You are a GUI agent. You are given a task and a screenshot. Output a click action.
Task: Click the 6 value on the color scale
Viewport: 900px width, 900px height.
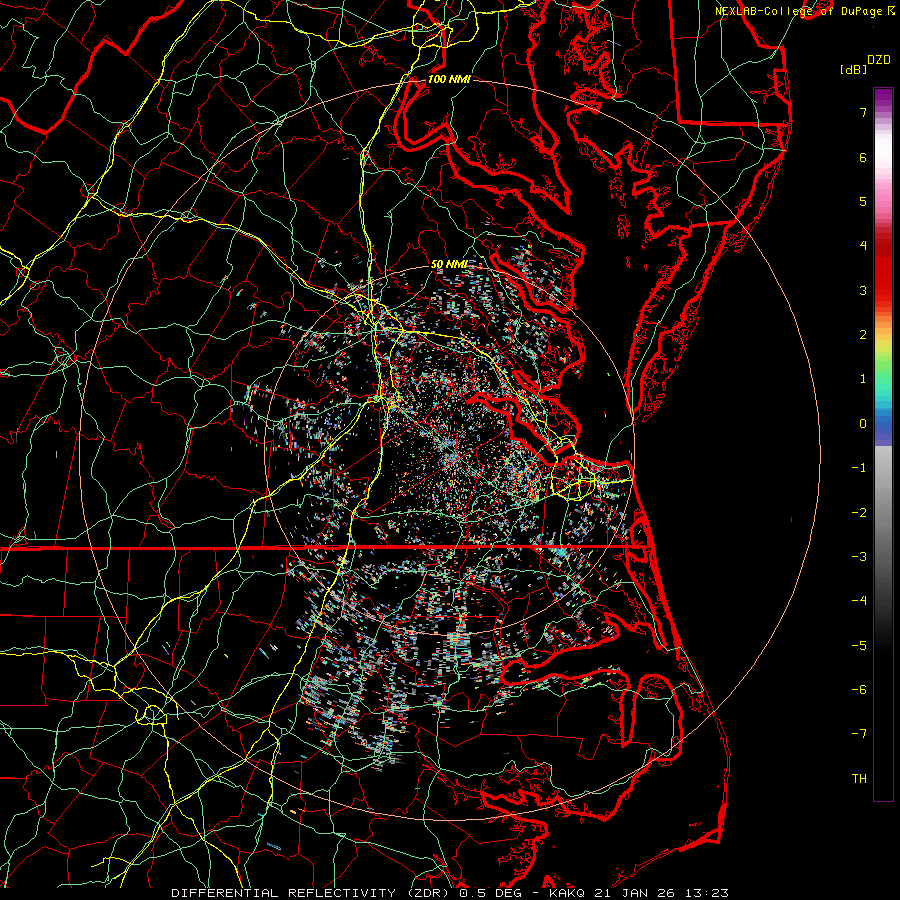pos(863,157)
